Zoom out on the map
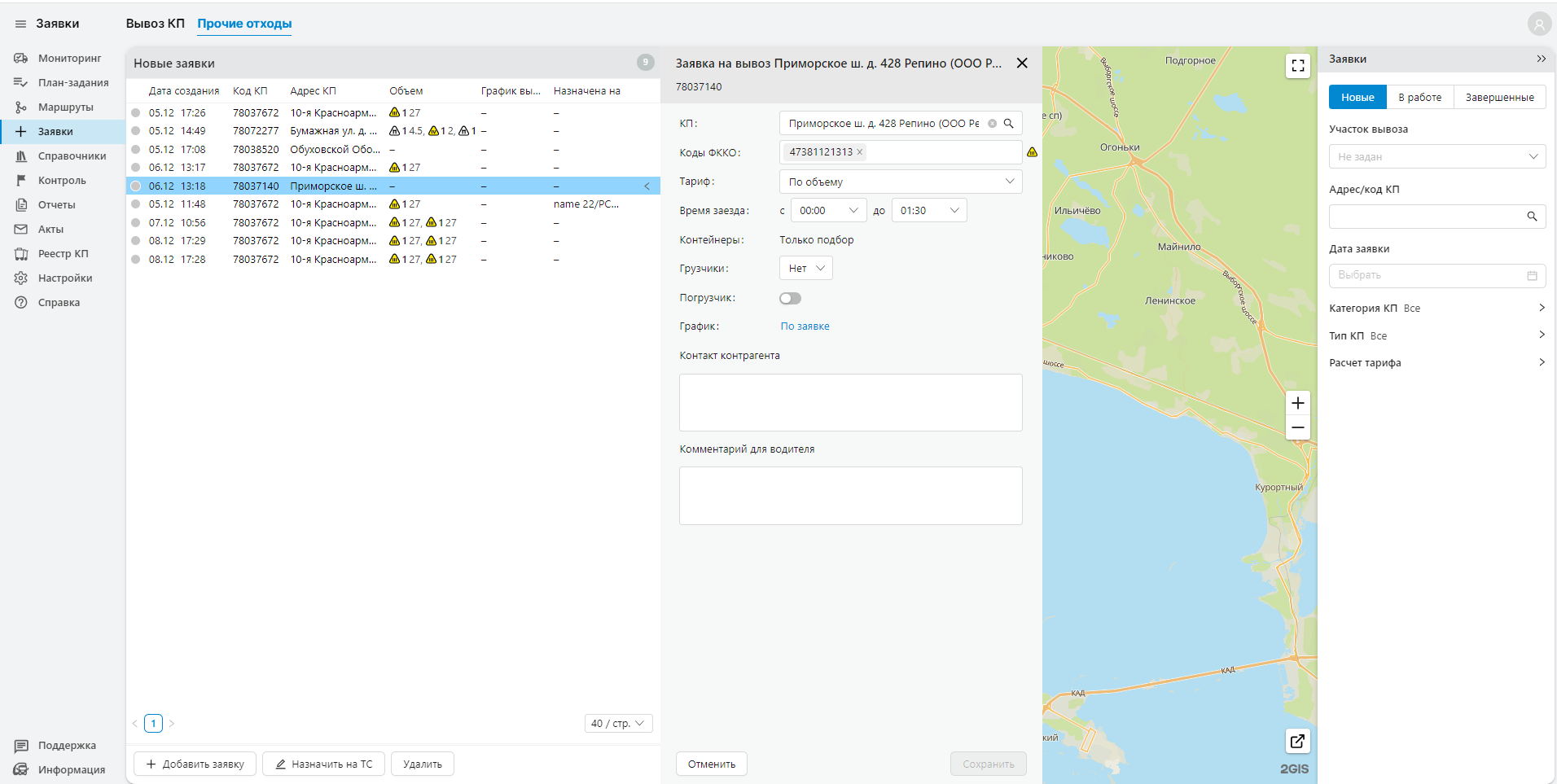The height and width of the screenshot is (784, 1557). click(x=1297, y=428)
